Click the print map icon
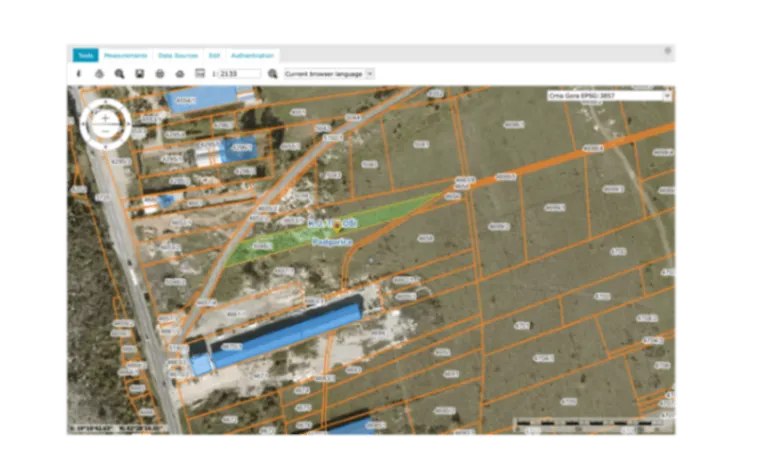Screen dimensions: 763x475 [99, 74]
